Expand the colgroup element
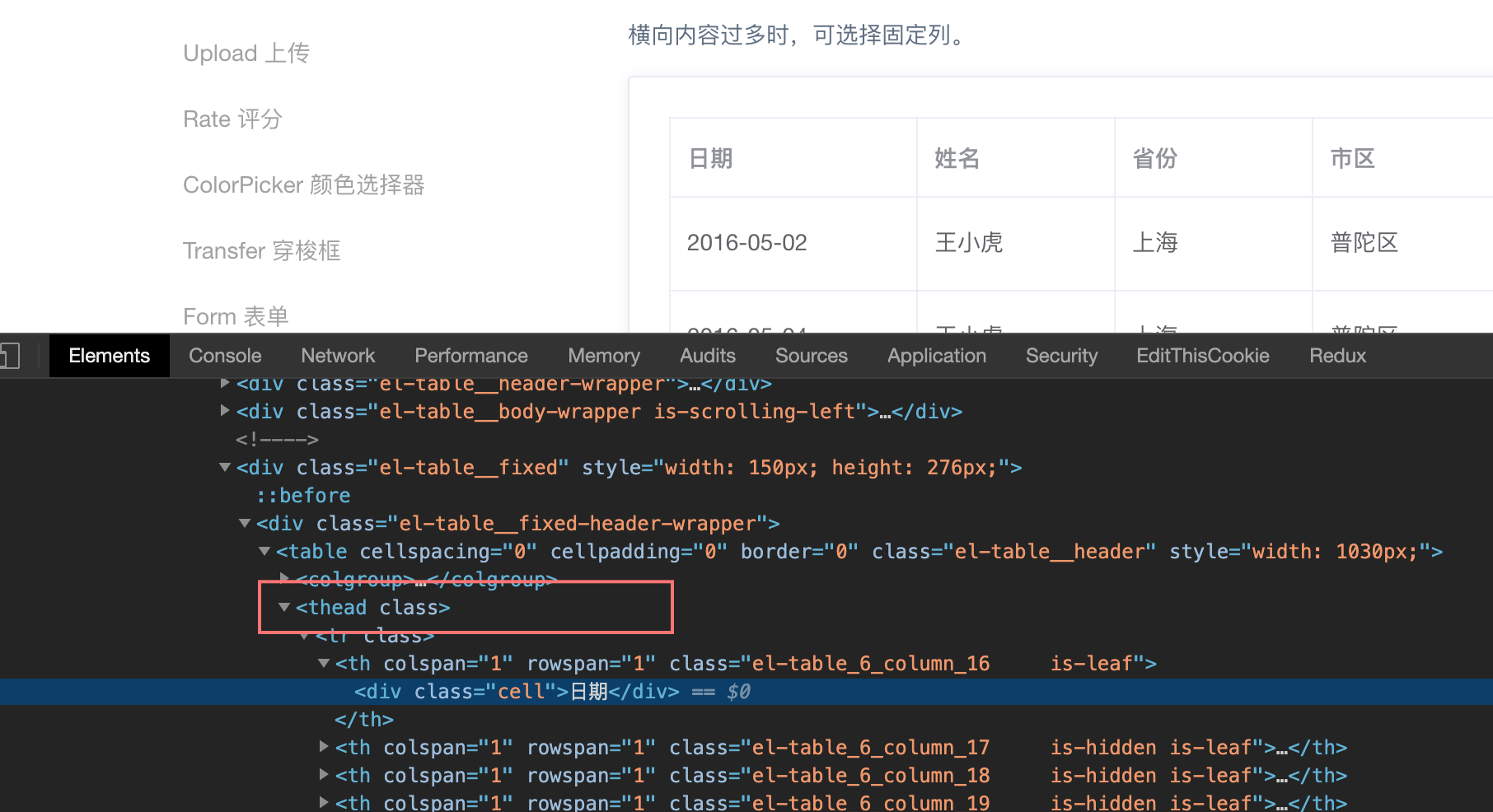 click(284, 578)
